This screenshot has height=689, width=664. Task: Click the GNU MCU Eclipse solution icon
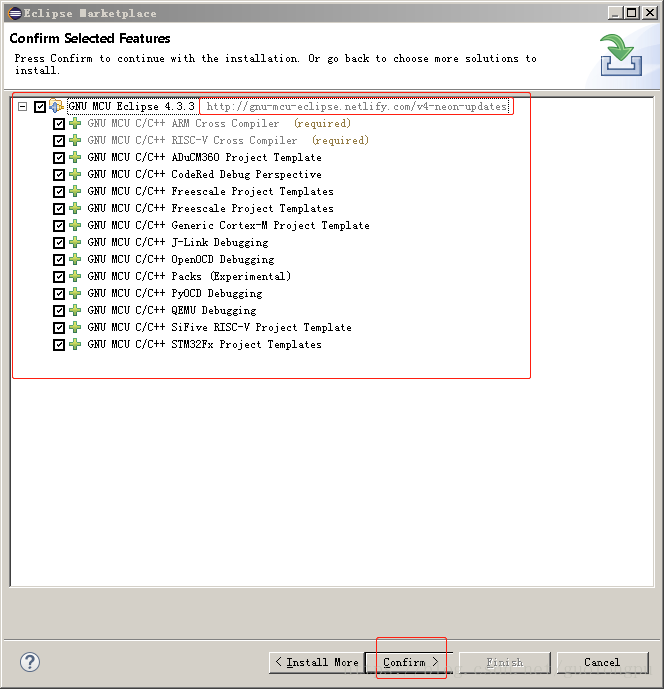56,106
